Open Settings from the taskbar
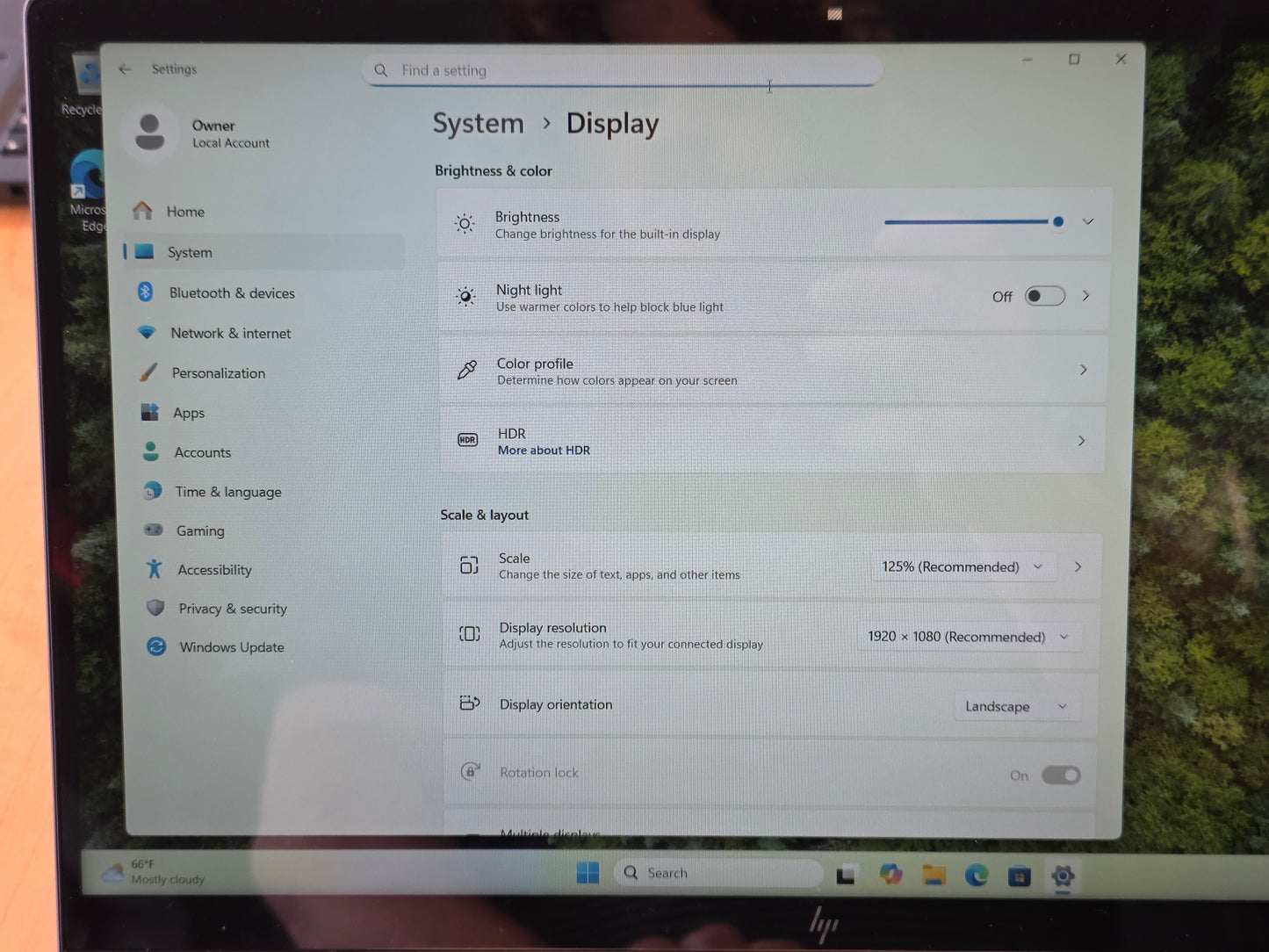This screenshot has height=952, width=1269. pyautogui.click(x=1062, y=875)
